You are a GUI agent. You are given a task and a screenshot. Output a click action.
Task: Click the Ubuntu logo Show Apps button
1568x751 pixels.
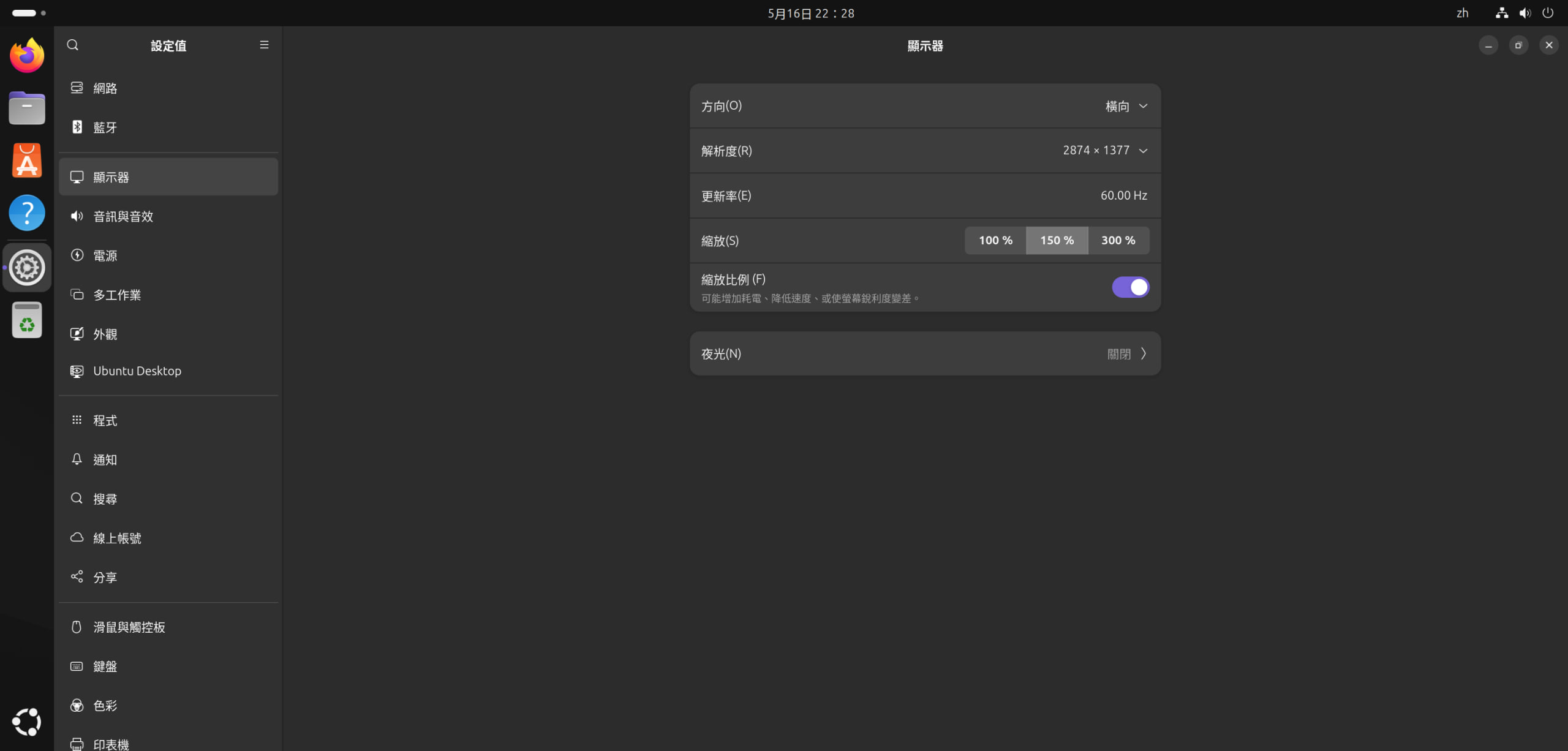pyautogui.click(x=27, y=722)
